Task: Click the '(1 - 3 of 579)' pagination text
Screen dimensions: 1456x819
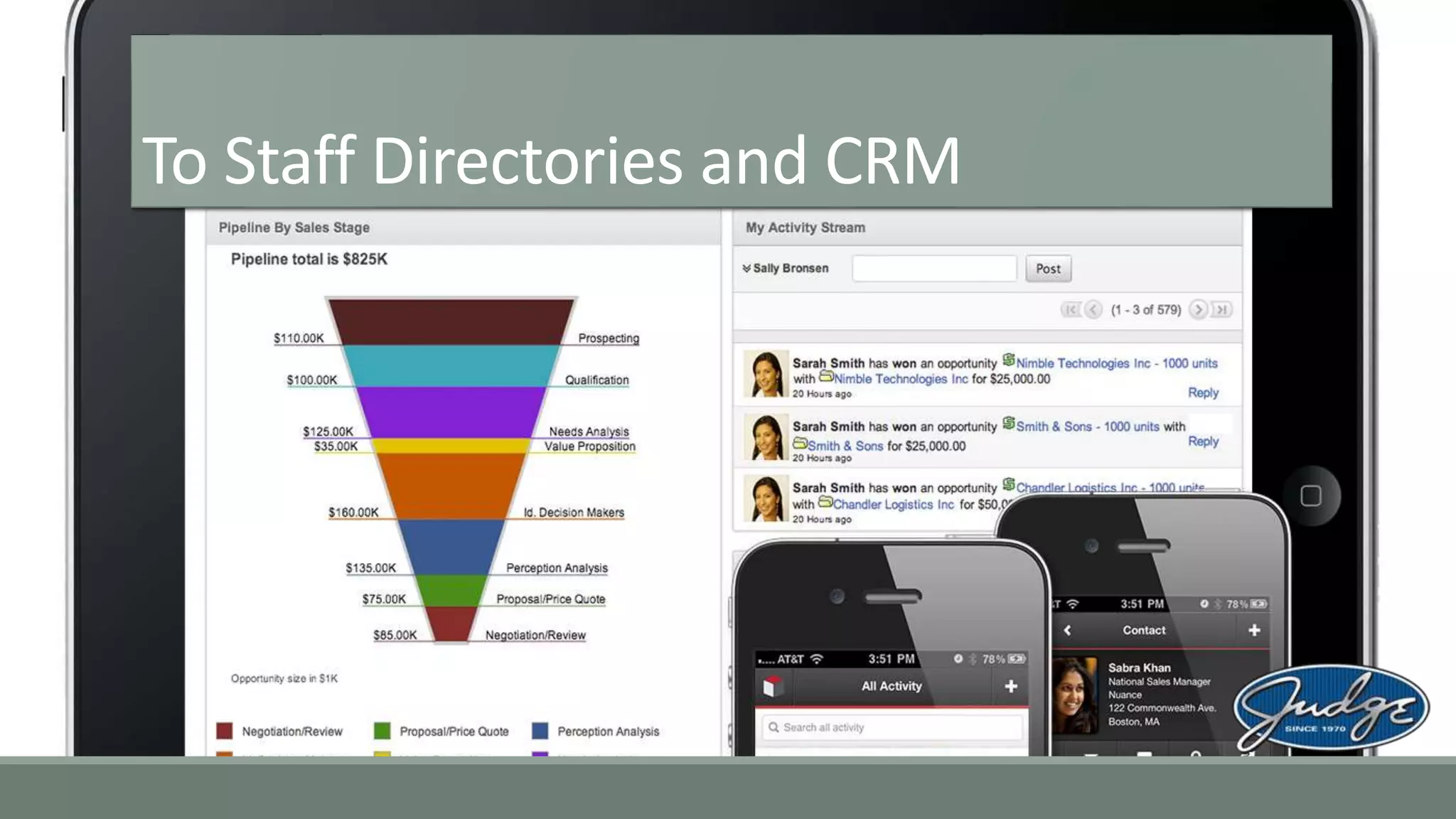Action: coord(1145,310)
